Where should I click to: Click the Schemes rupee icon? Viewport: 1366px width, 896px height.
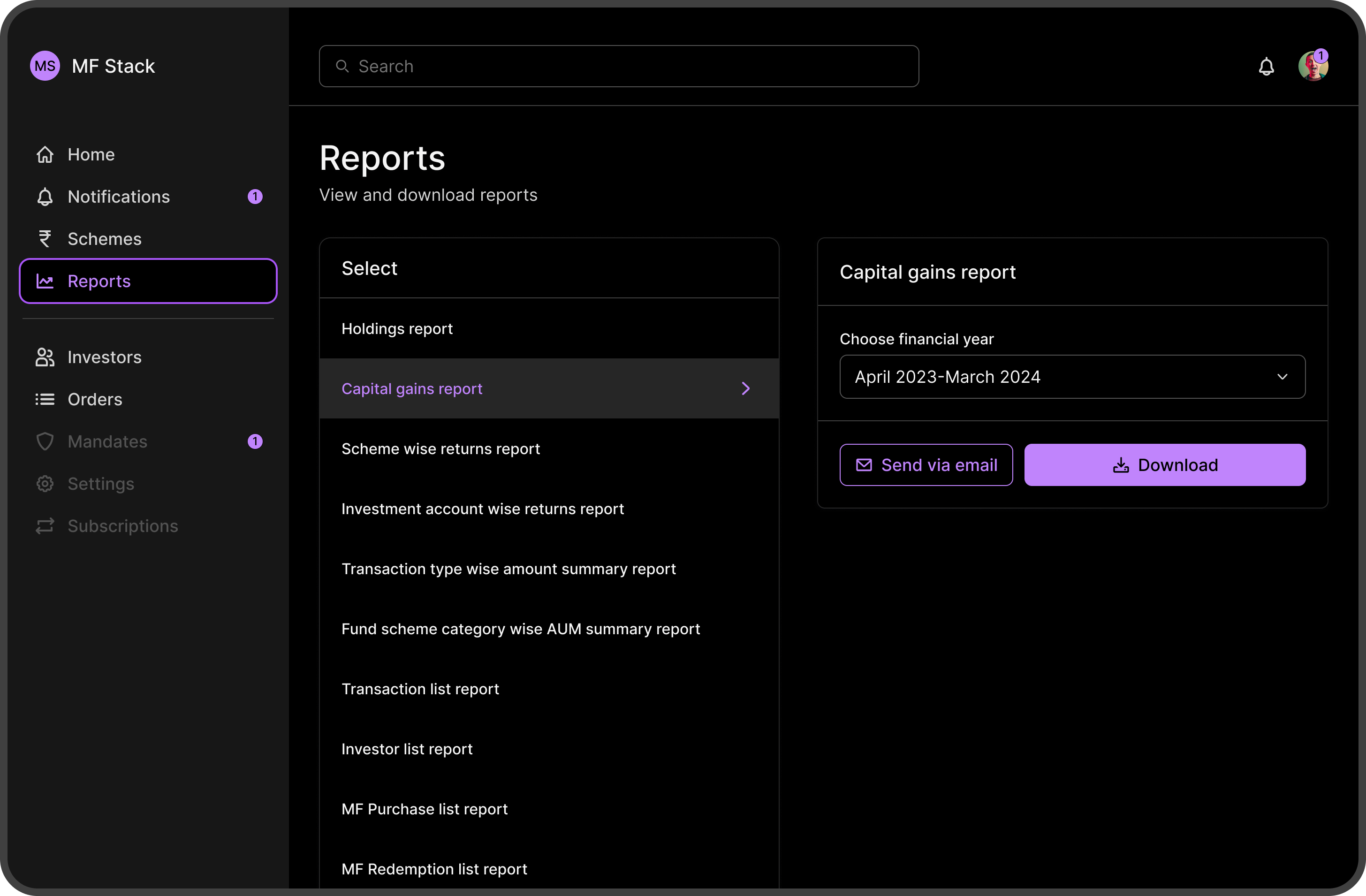(x=45, y=238)
